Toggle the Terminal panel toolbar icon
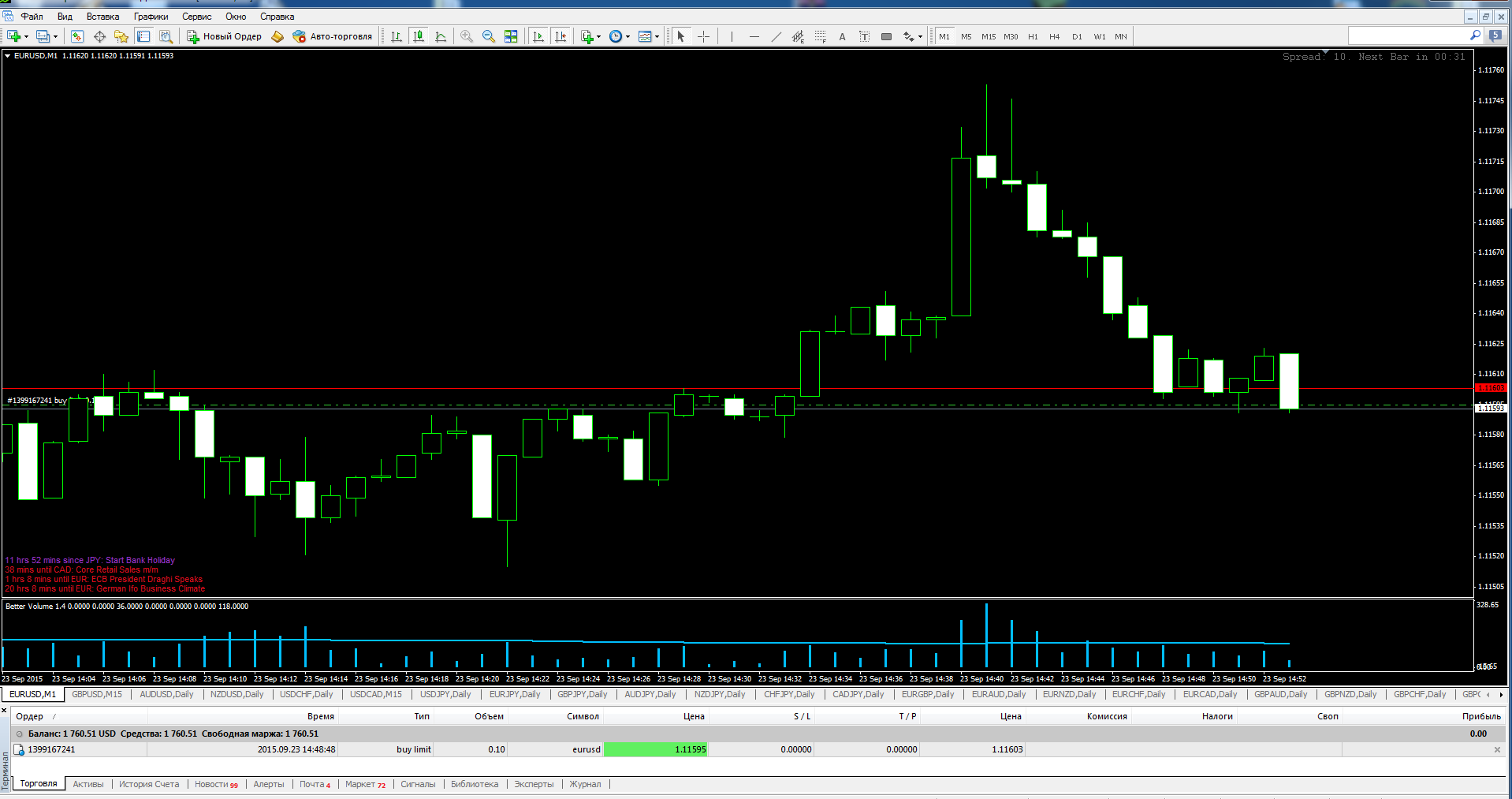Screen dimensions: 1512x799 click(x=143, y=36)
